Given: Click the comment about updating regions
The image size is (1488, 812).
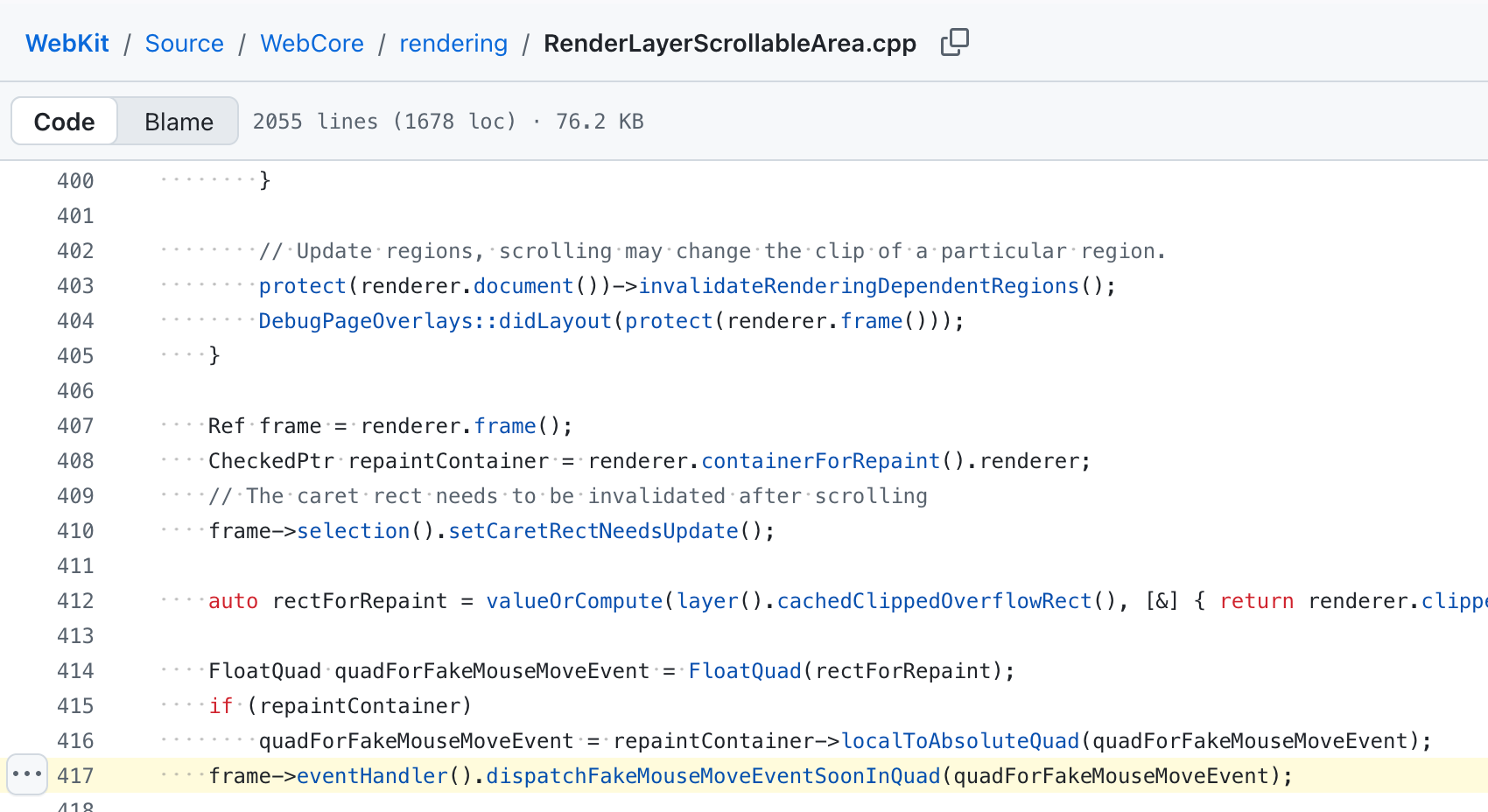Looking at the screenshot, I should [712, 250].
